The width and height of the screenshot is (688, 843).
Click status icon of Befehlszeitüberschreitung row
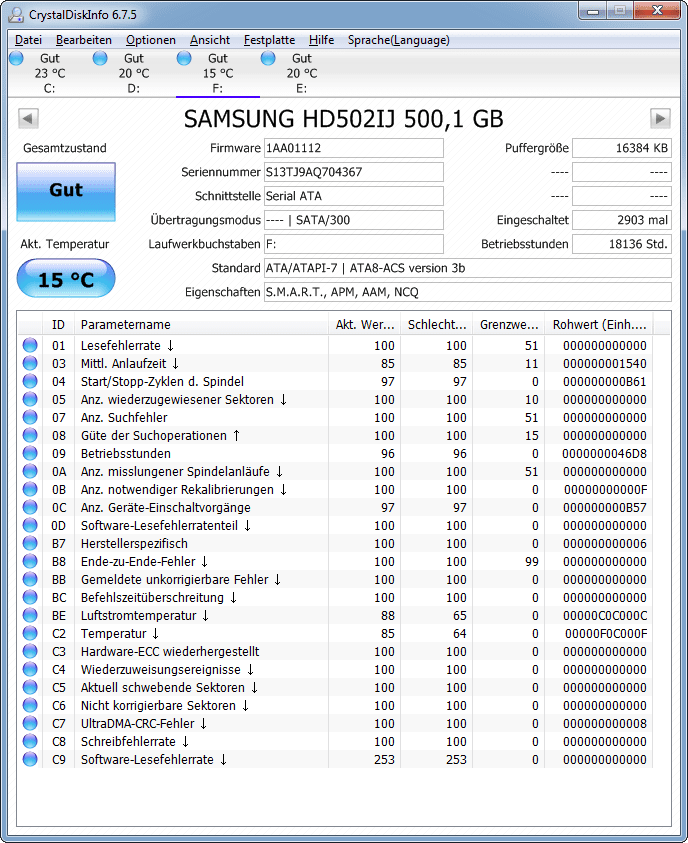(x=30, y=597)
